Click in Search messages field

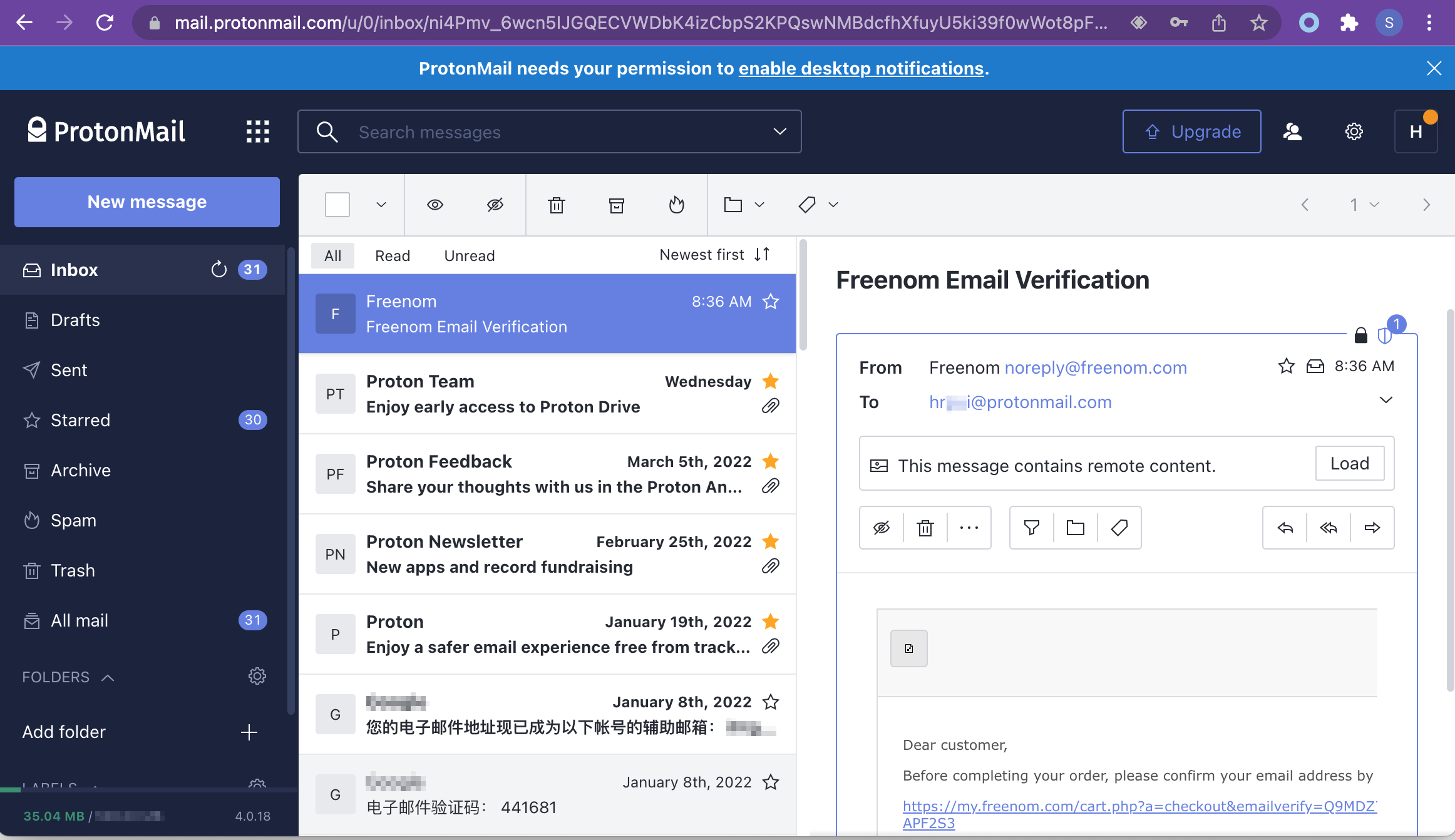click(x=550, y=131)
